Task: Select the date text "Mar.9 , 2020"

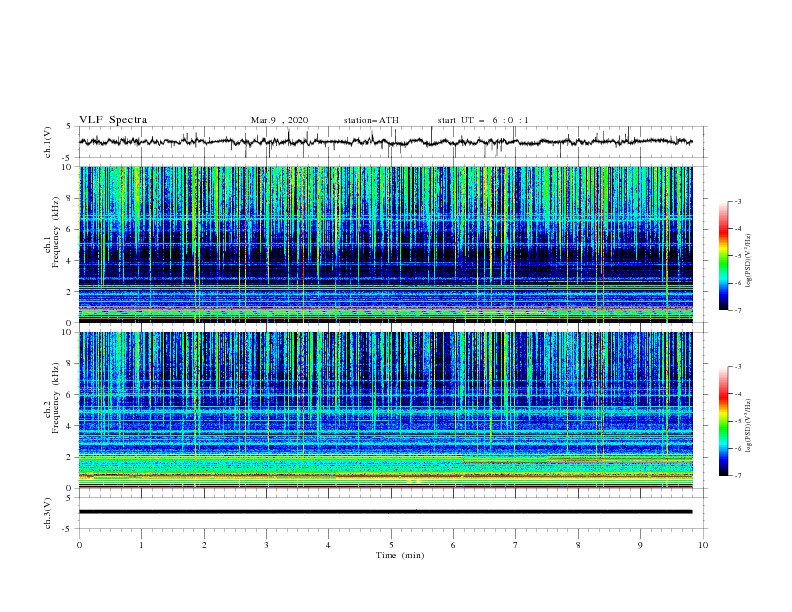Action: click(279, 120)
